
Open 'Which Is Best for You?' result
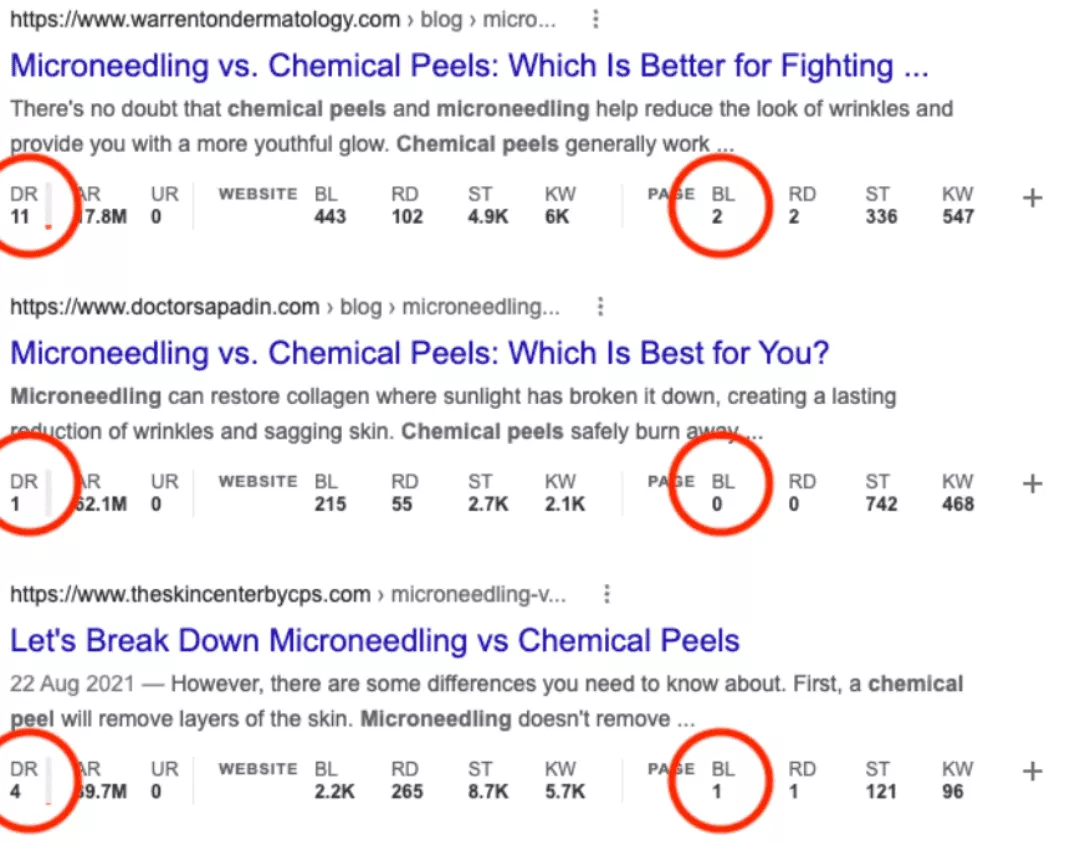pyautogui.click(x=419, y=353)
